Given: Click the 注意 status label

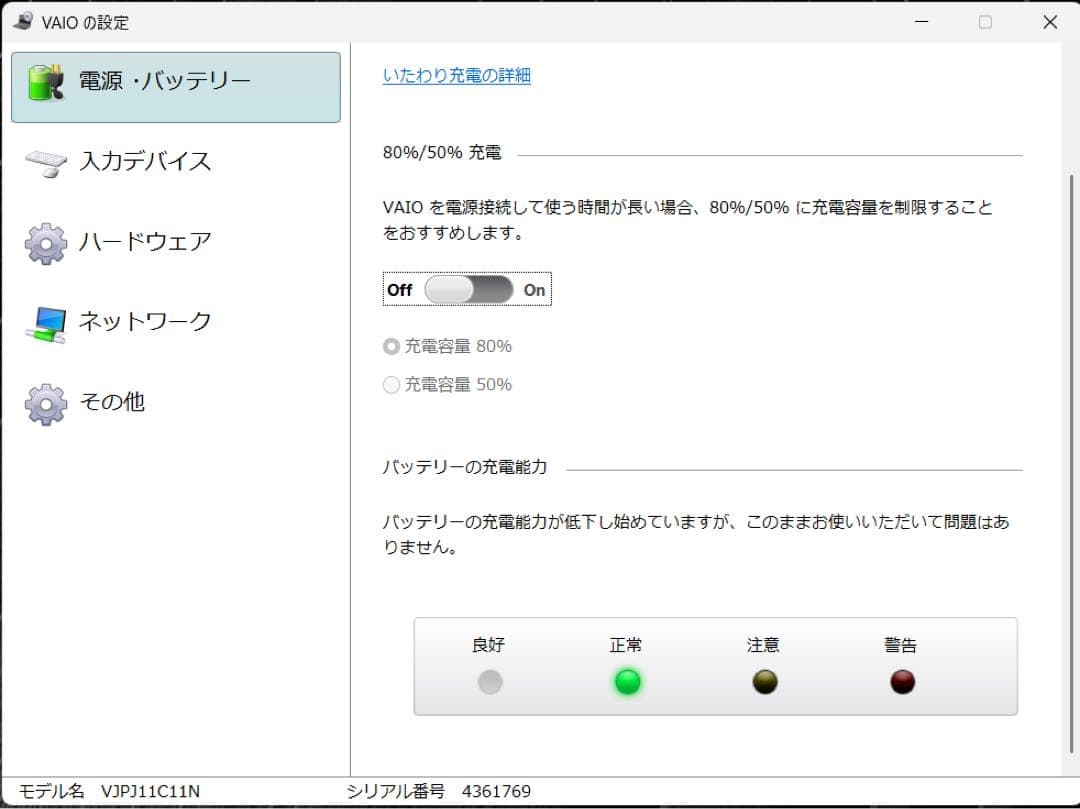Looking at the screenshot, I should coord(763,644).
